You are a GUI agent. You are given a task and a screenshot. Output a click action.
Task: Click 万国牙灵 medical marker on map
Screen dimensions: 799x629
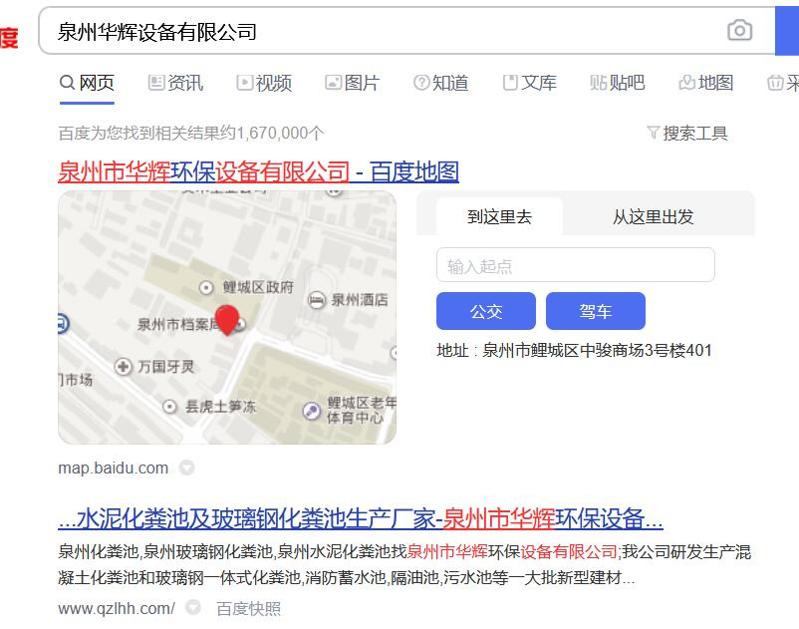click(x=123, y=366)
